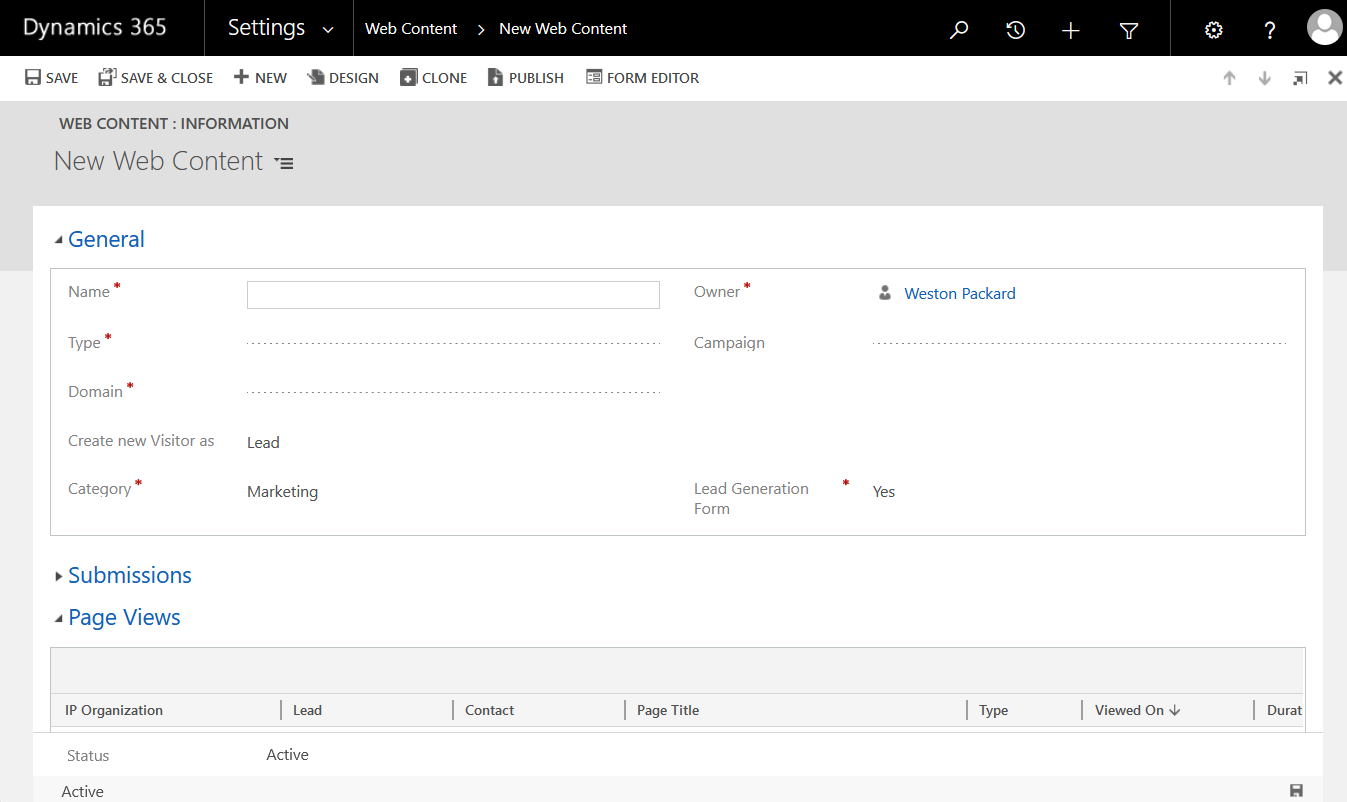Image resolution: width=1347 pixels, height=802 pixels.
Task: Change Create new Visitor as Lead value
Action: click(x=263, y=442)
